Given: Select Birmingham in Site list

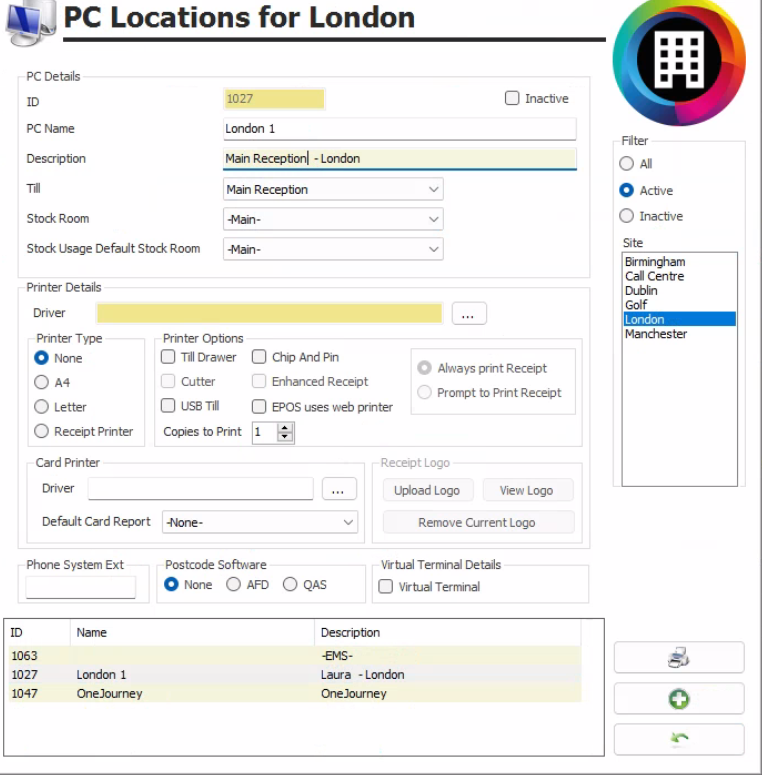Looking at the screenshot, I should tap(679, 261).
